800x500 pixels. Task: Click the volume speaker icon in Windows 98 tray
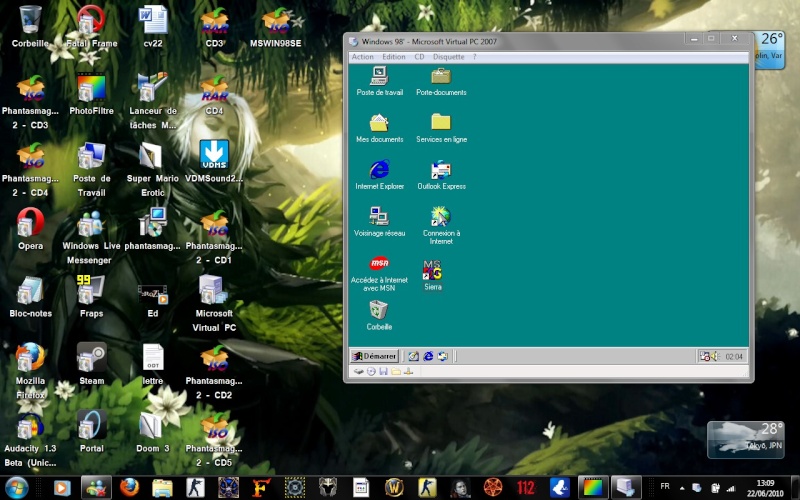tap(714, 356)
